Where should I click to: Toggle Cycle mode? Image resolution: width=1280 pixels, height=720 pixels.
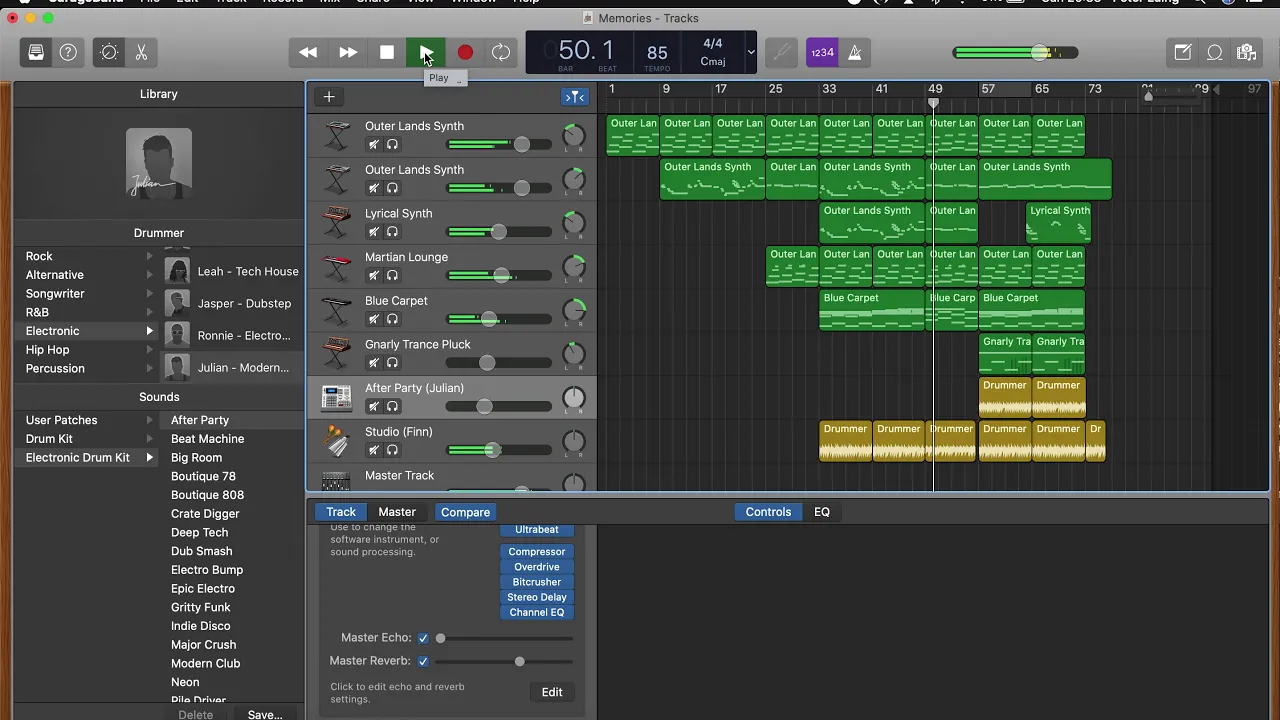coord(501,53)
